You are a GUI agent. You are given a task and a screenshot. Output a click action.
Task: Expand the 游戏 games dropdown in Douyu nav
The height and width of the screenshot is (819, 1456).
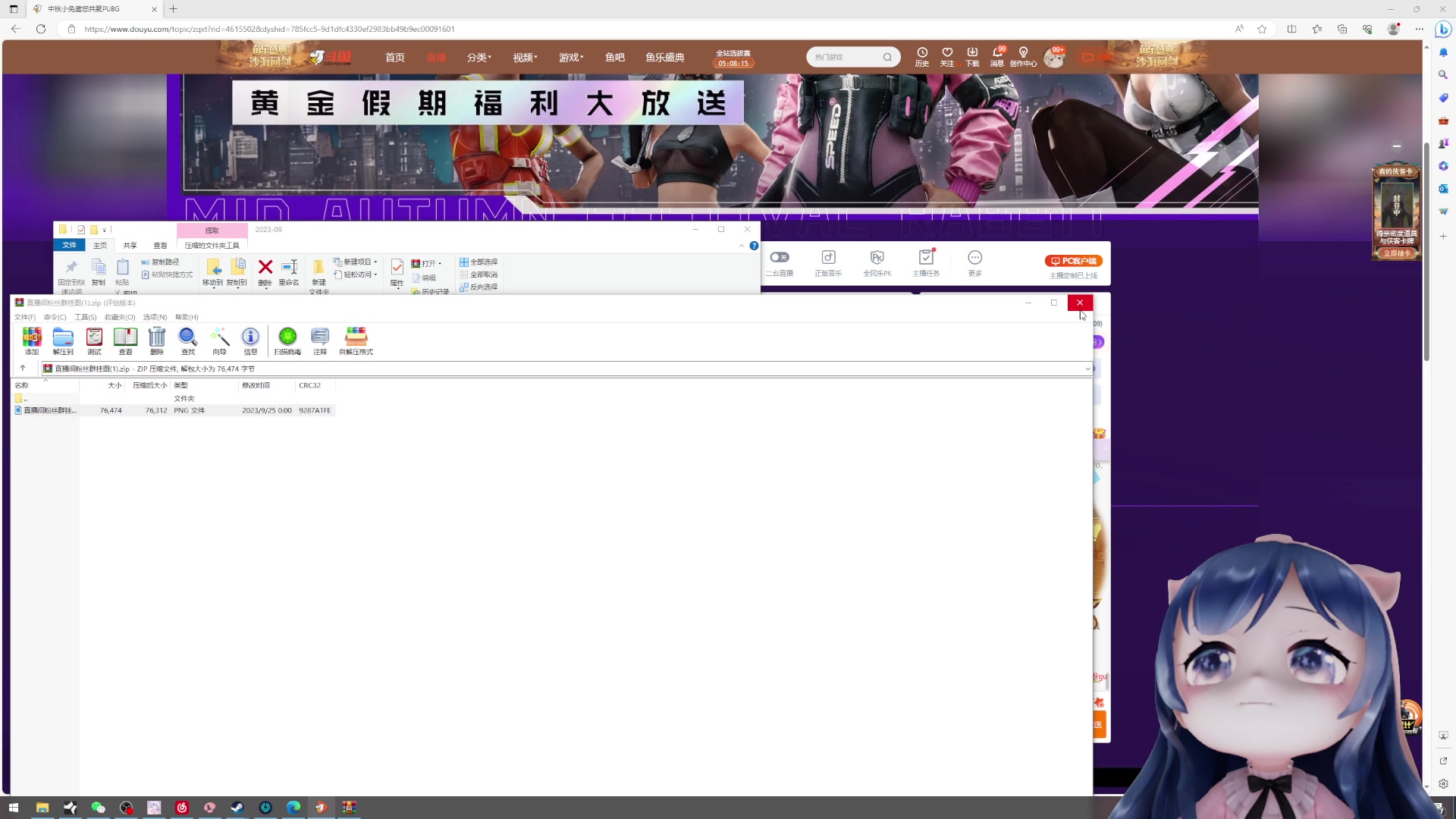pyautogui.click(x=570, y=58)
